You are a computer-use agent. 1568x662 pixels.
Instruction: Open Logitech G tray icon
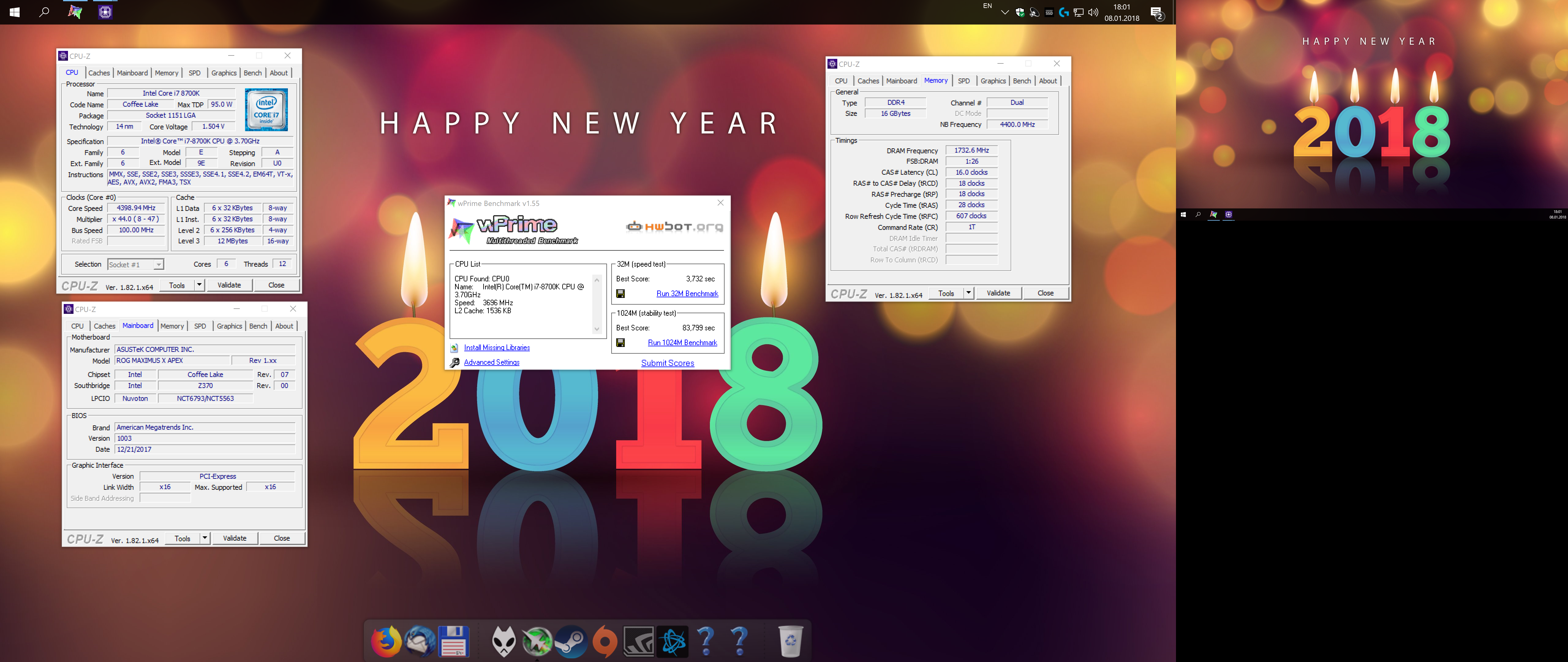(1064, 12)
